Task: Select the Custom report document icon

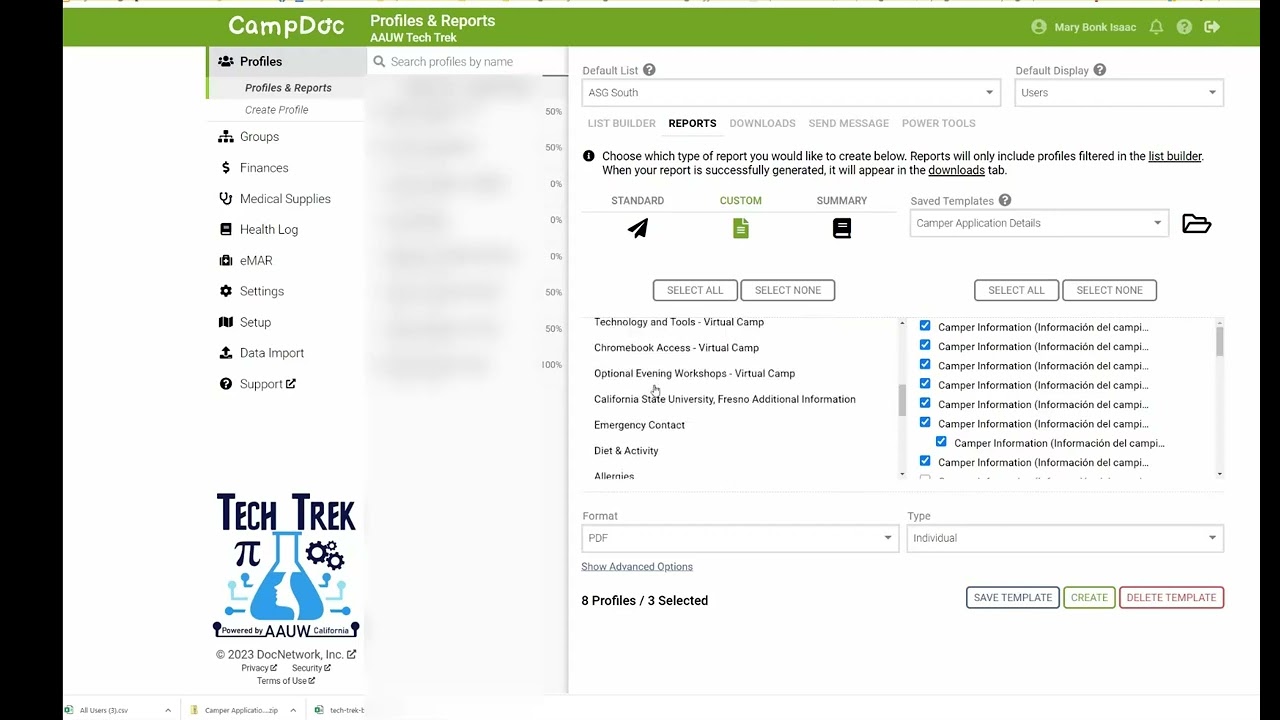Action: tap(741, 229)
